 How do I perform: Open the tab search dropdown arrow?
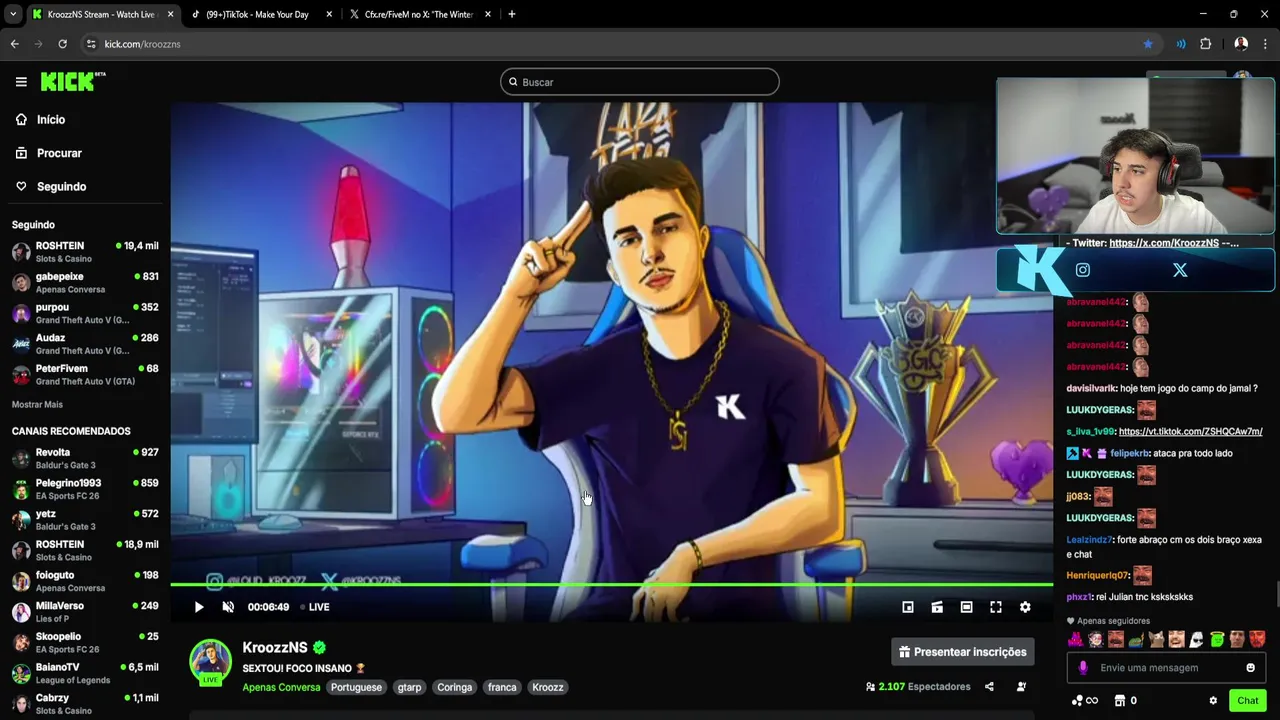pyautogui.click(x=13, y=15)
